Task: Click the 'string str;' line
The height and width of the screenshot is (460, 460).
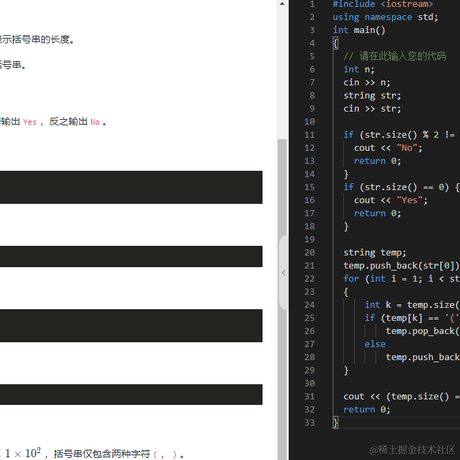Action: click(372, 95)
